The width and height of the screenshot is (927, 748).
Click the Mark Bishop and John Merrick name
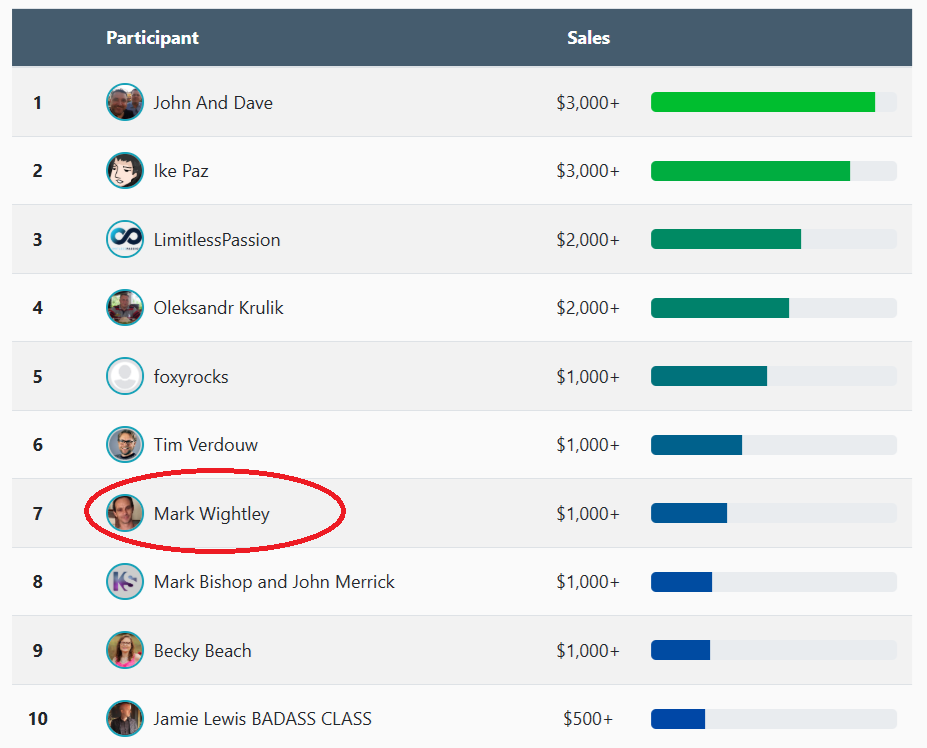(274, 581)
